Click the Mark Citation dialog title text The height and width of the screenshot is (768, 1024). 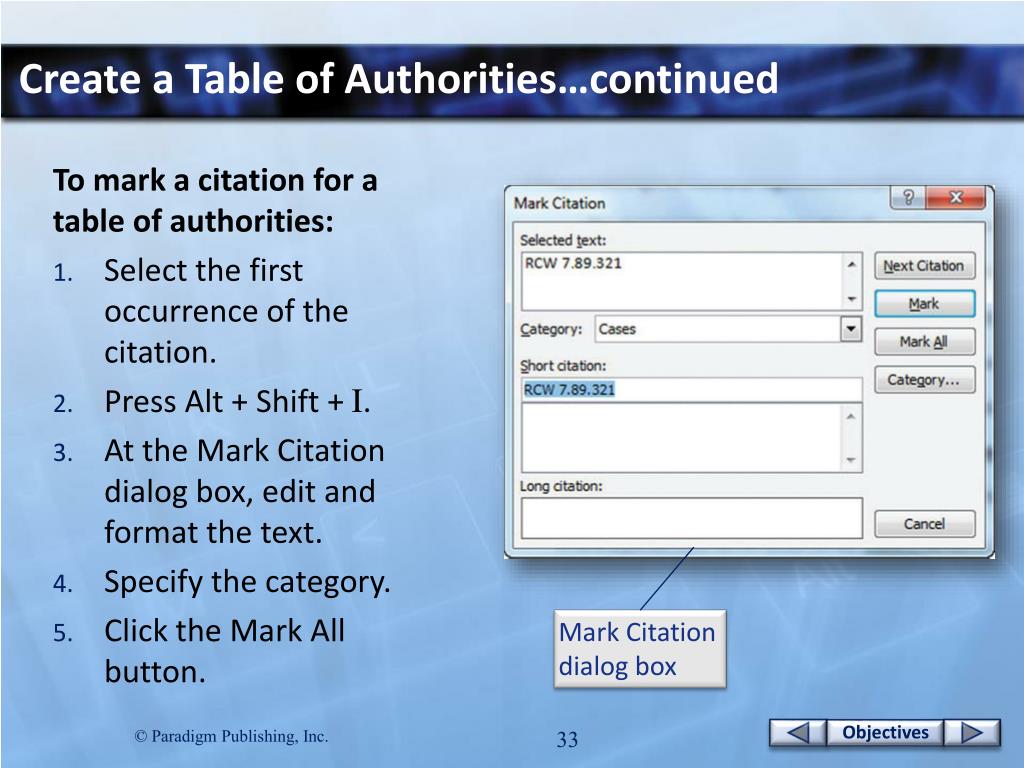pyautogui.click(x=560, y=203)
